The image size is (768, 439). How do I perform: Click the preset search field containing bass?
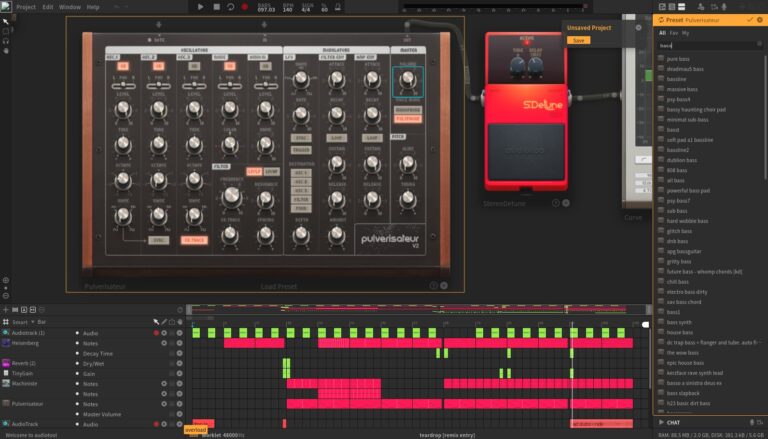708,45
